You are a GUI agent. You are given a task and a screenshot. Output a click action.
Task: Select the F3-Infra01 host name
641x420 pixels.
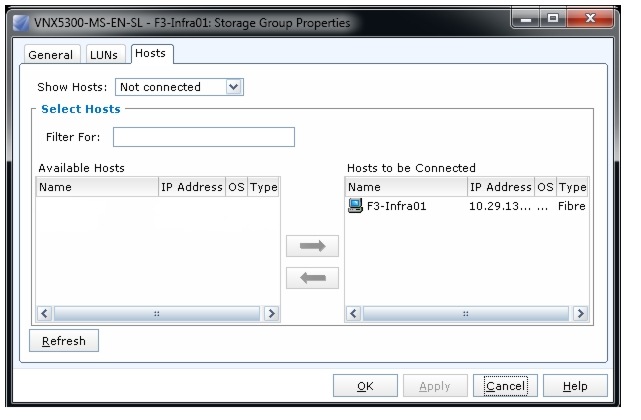click(397, 206)
